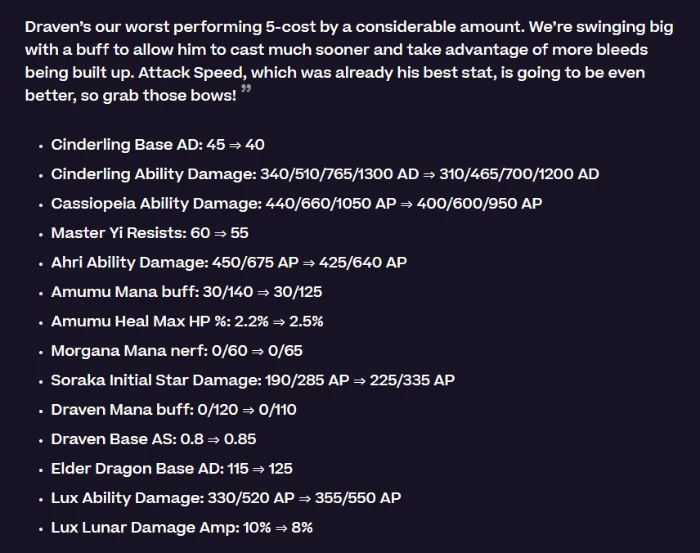Click the Amumu Heal Max HP line
This screenshot has width=700, height=553.
(x=187, y=321)
